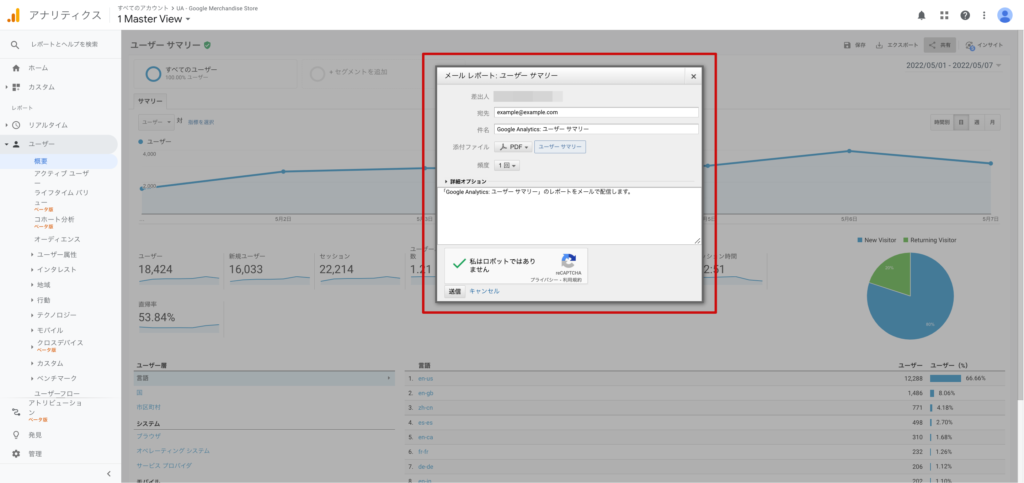
Task: Click the Analytics logo icon
Action: 14,15
